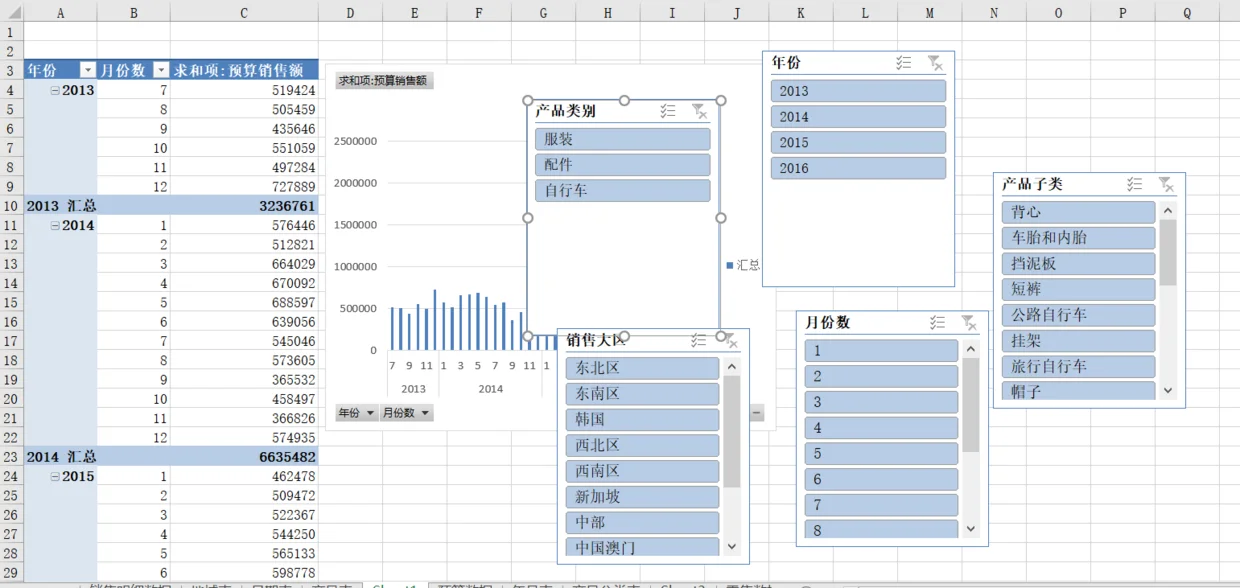Clear the filter on the 月份数 slicer
The height and width of the screenshot is (588, 1240).
pyautogui.click(x=969, y=323)
